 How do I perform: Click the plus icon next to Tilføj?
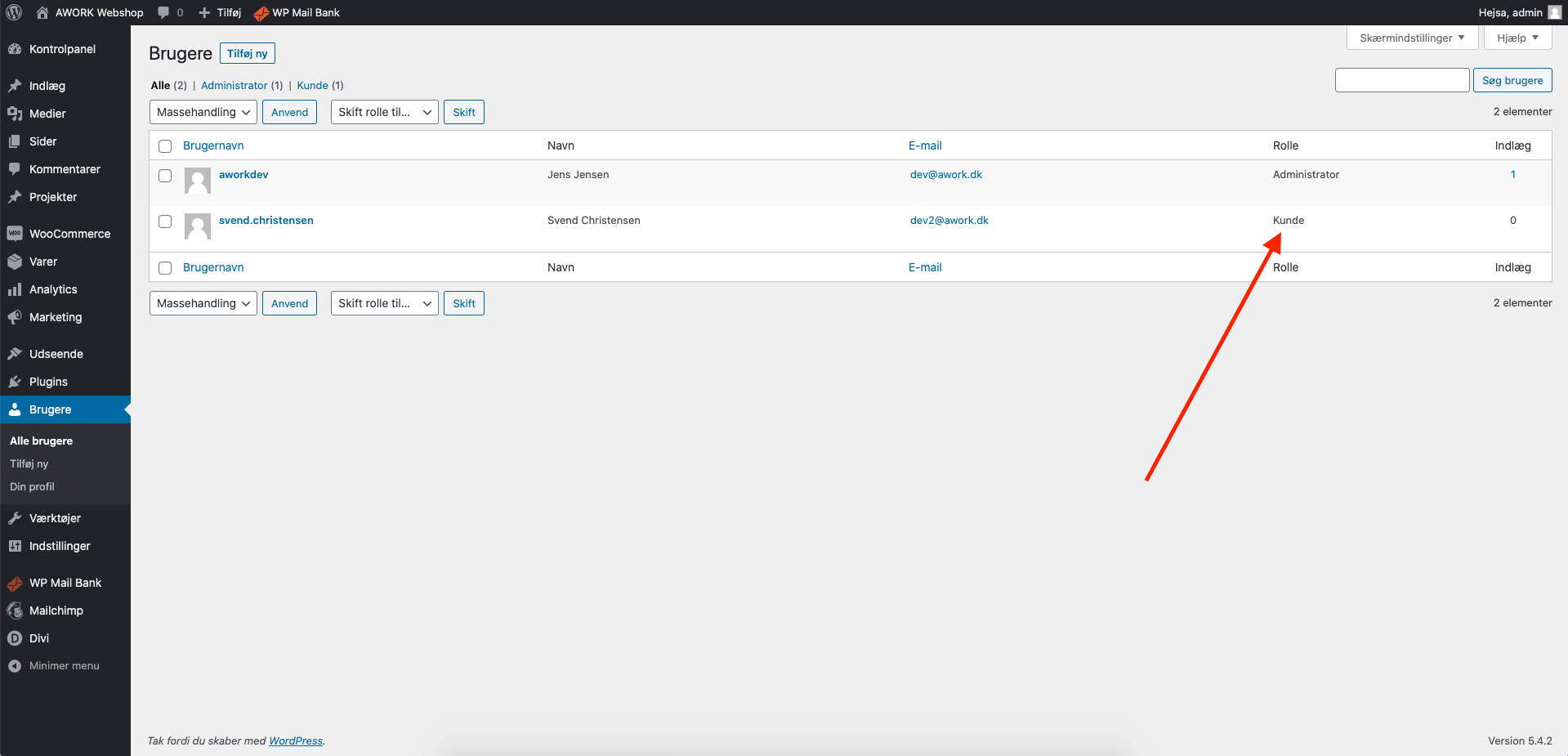[204, 12]
